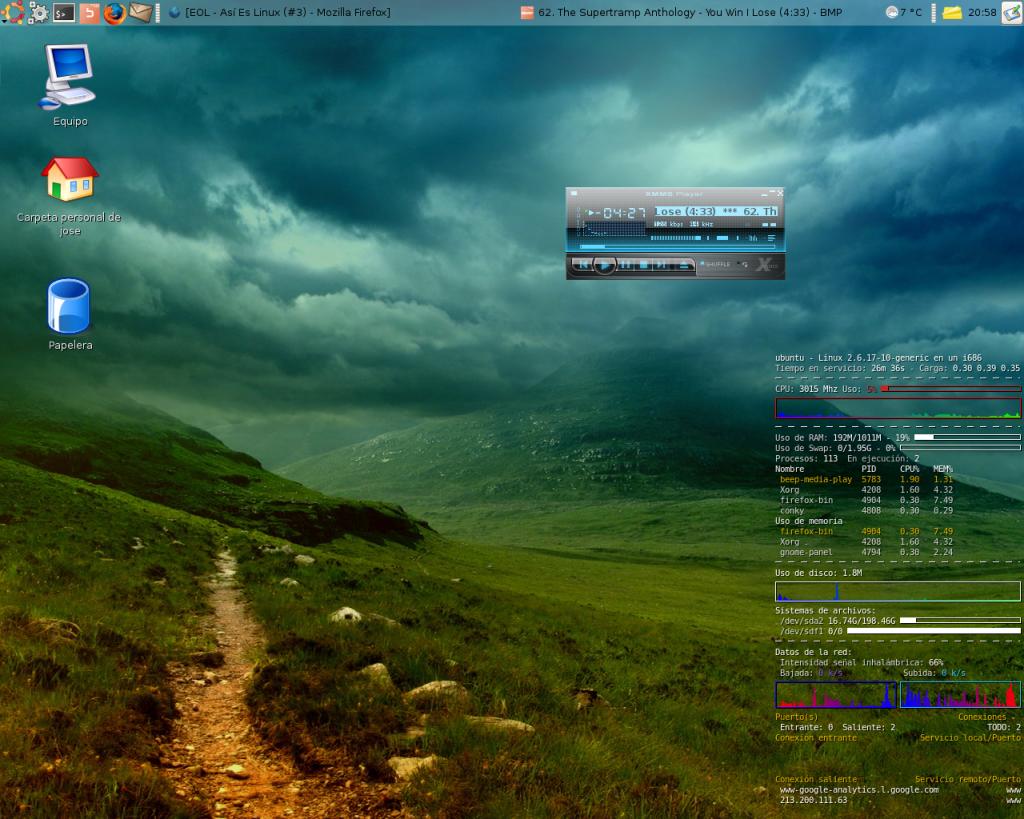1024x819 pixels.
Task: Open the player's top-left menu button
Action: pos(574,193)
